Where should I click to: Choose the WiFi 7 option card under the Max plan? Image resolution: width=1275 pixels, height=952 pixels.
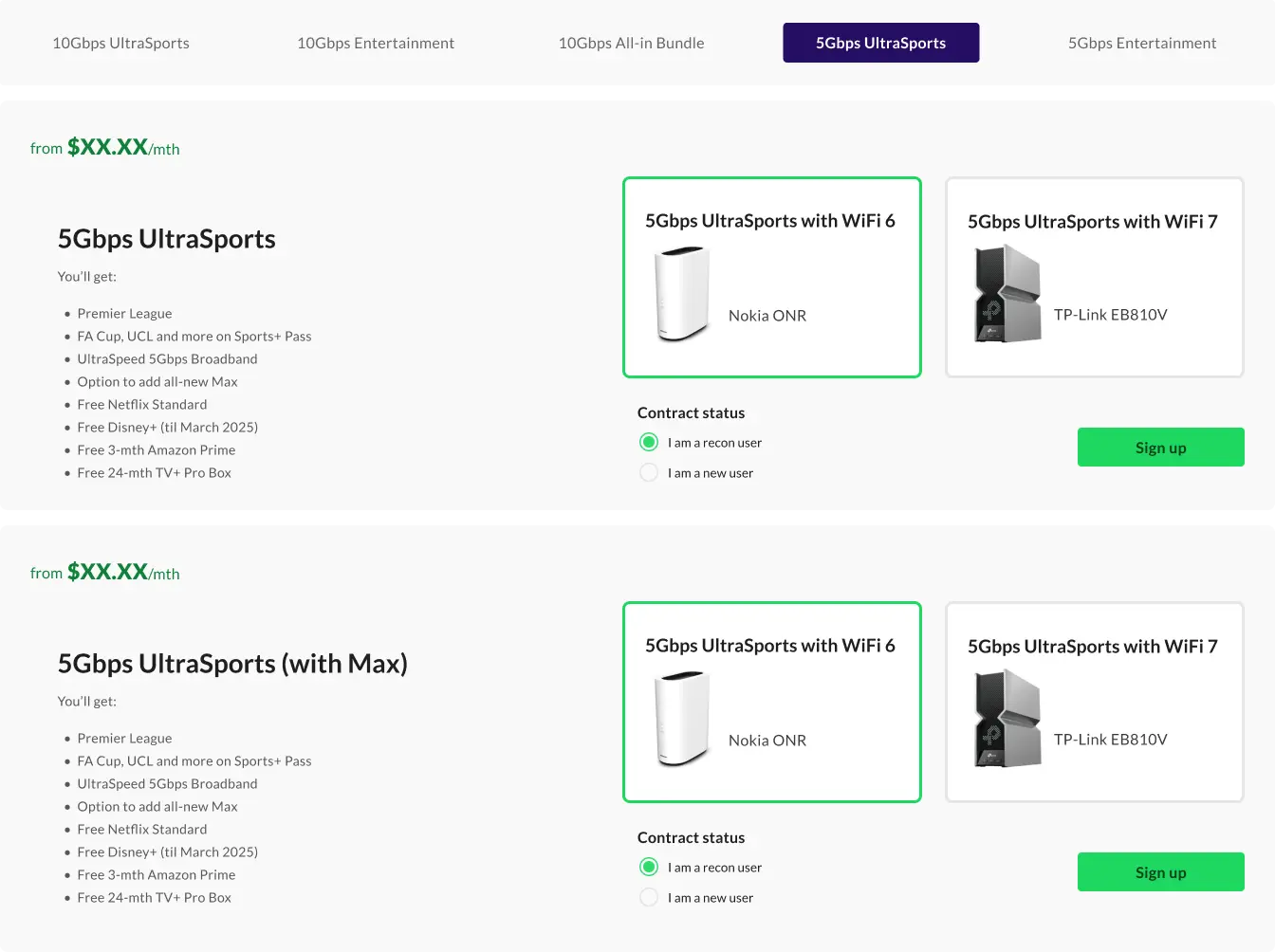pos(1095,702)
